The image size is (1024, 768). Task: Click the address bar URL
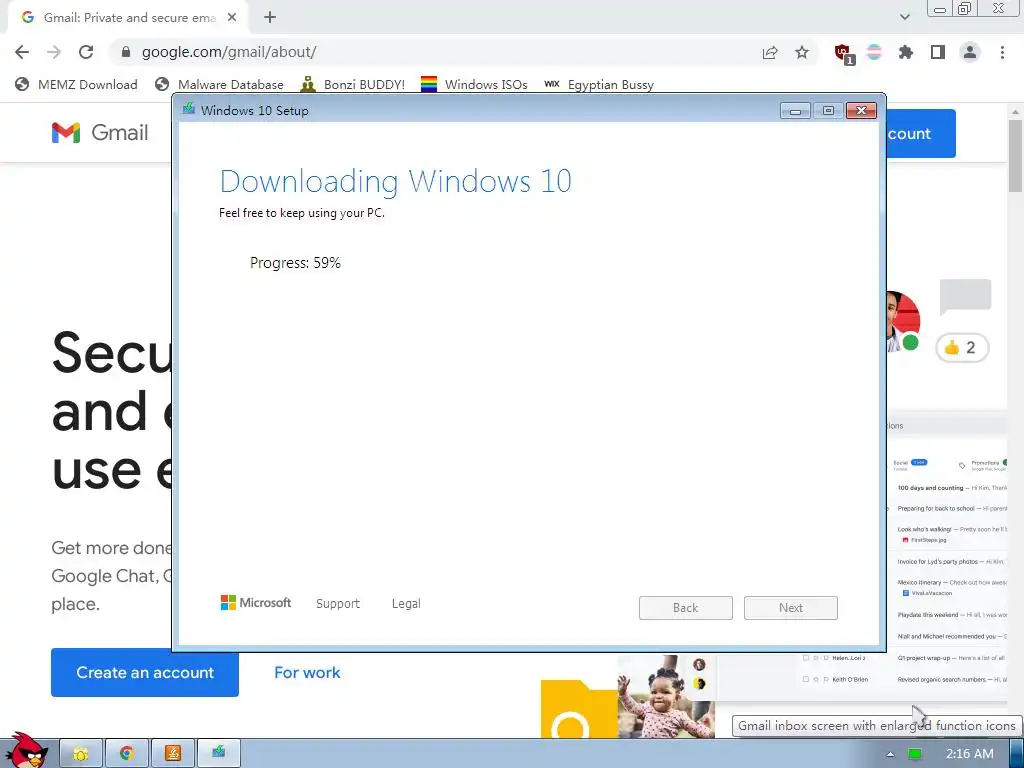[229, 52]
